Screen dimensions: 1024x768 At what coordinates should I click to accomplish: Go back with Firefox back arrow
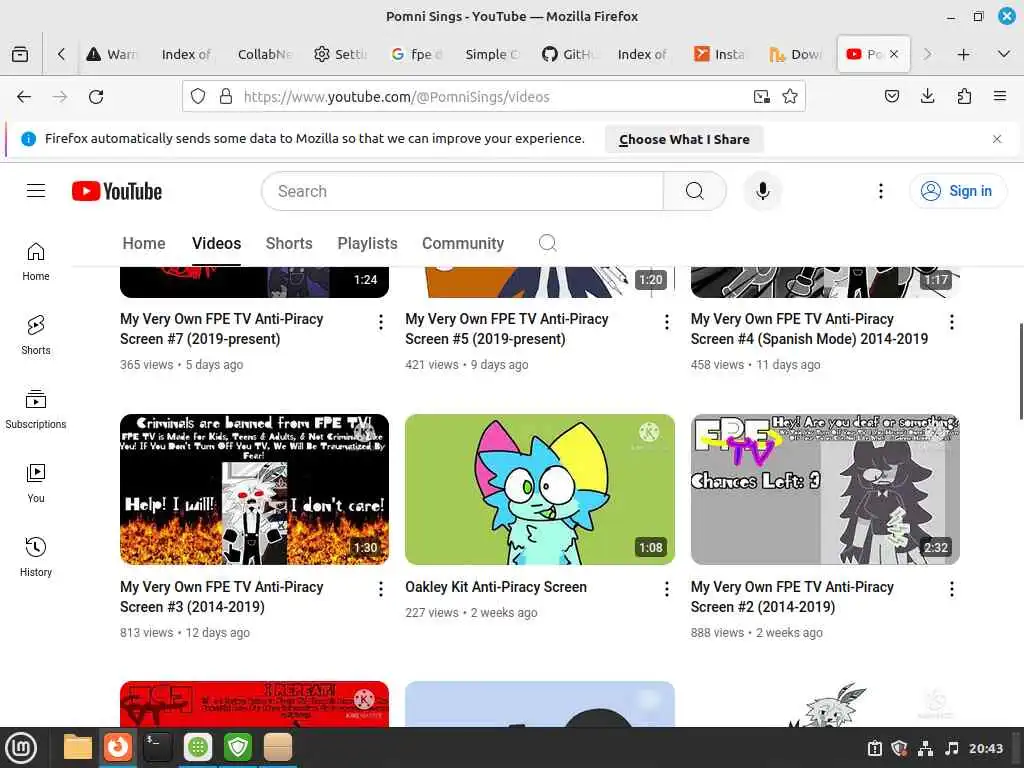[x=24, y=97]
